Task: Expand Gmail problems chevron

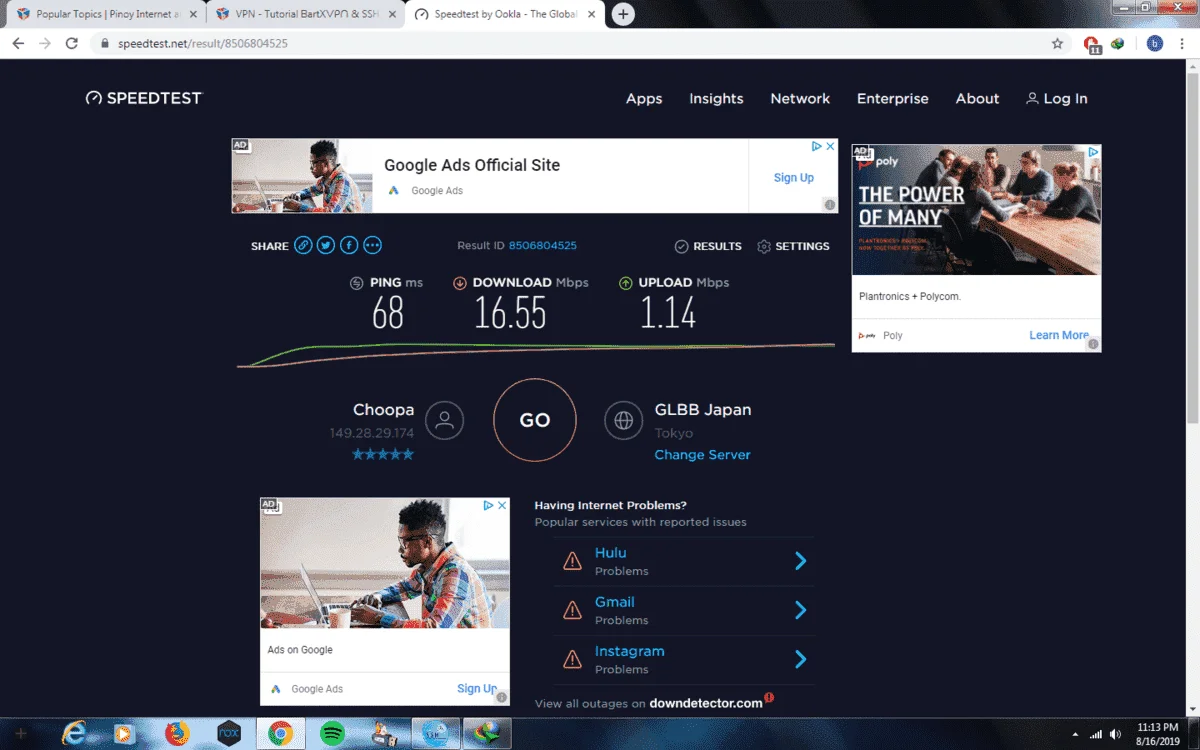Action: click(800, 610)
